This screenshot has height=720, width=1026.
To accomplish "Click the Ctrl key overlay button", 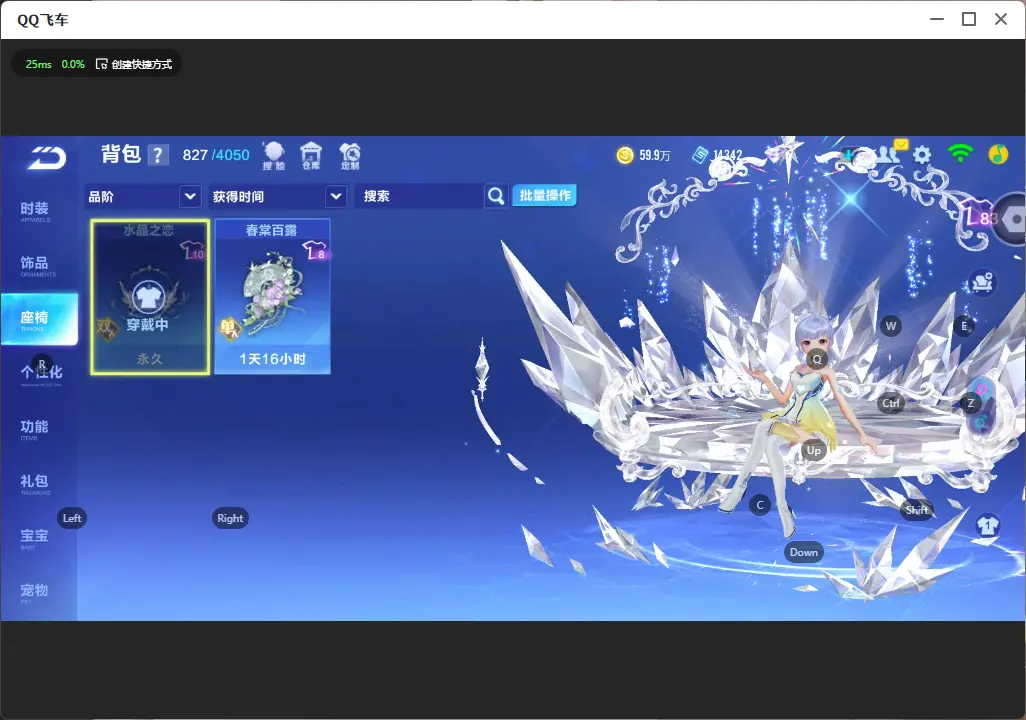I will point(891,403).
